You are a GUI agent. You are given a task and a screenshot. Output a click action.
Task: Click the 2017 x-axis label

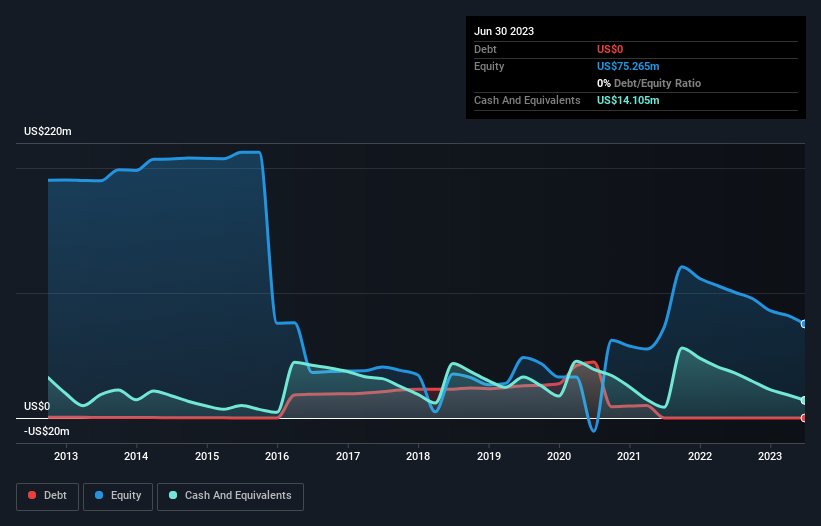pyautogui.click(x=348, y=456)
